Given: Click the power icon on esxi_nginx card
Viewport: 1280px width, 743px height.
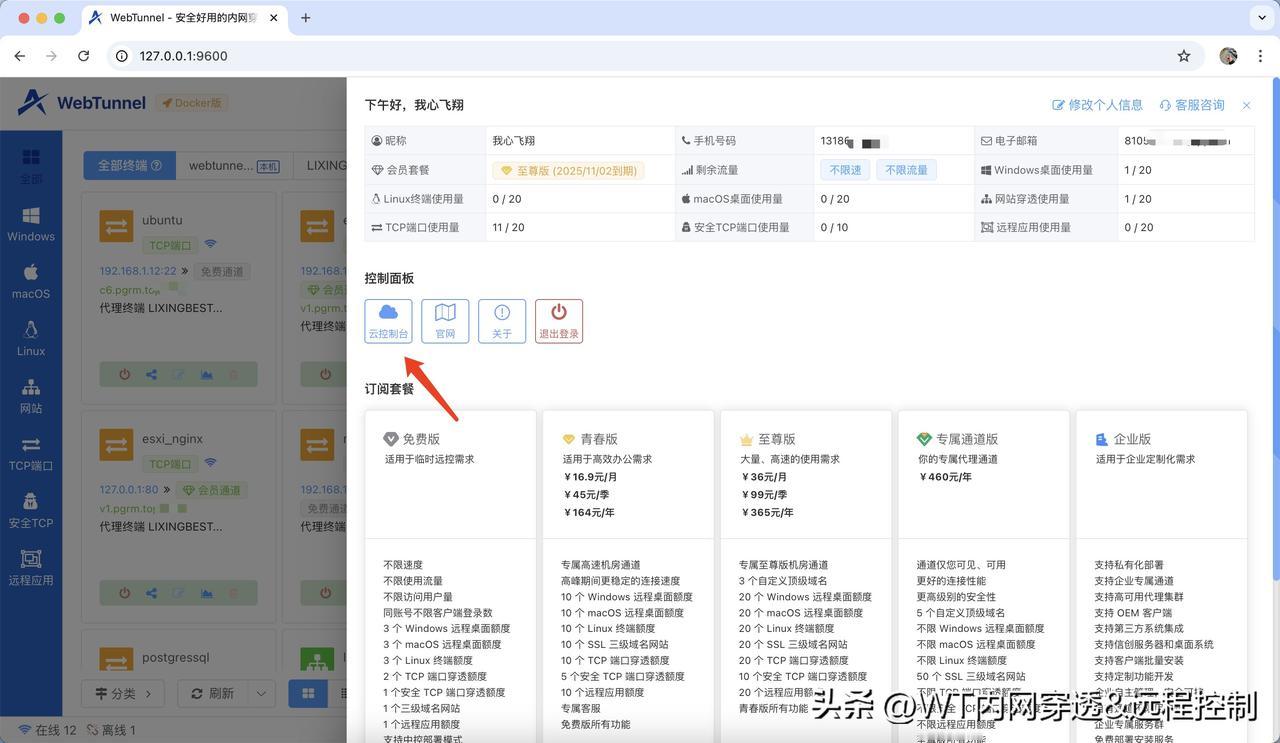Looking at the screenshot, I should point(125,593).
